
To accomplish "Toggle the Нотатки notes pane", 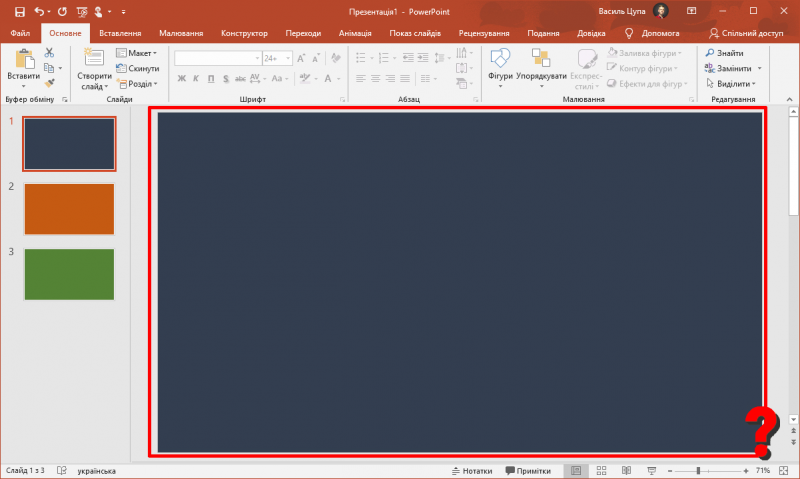I will click(473, 470).
